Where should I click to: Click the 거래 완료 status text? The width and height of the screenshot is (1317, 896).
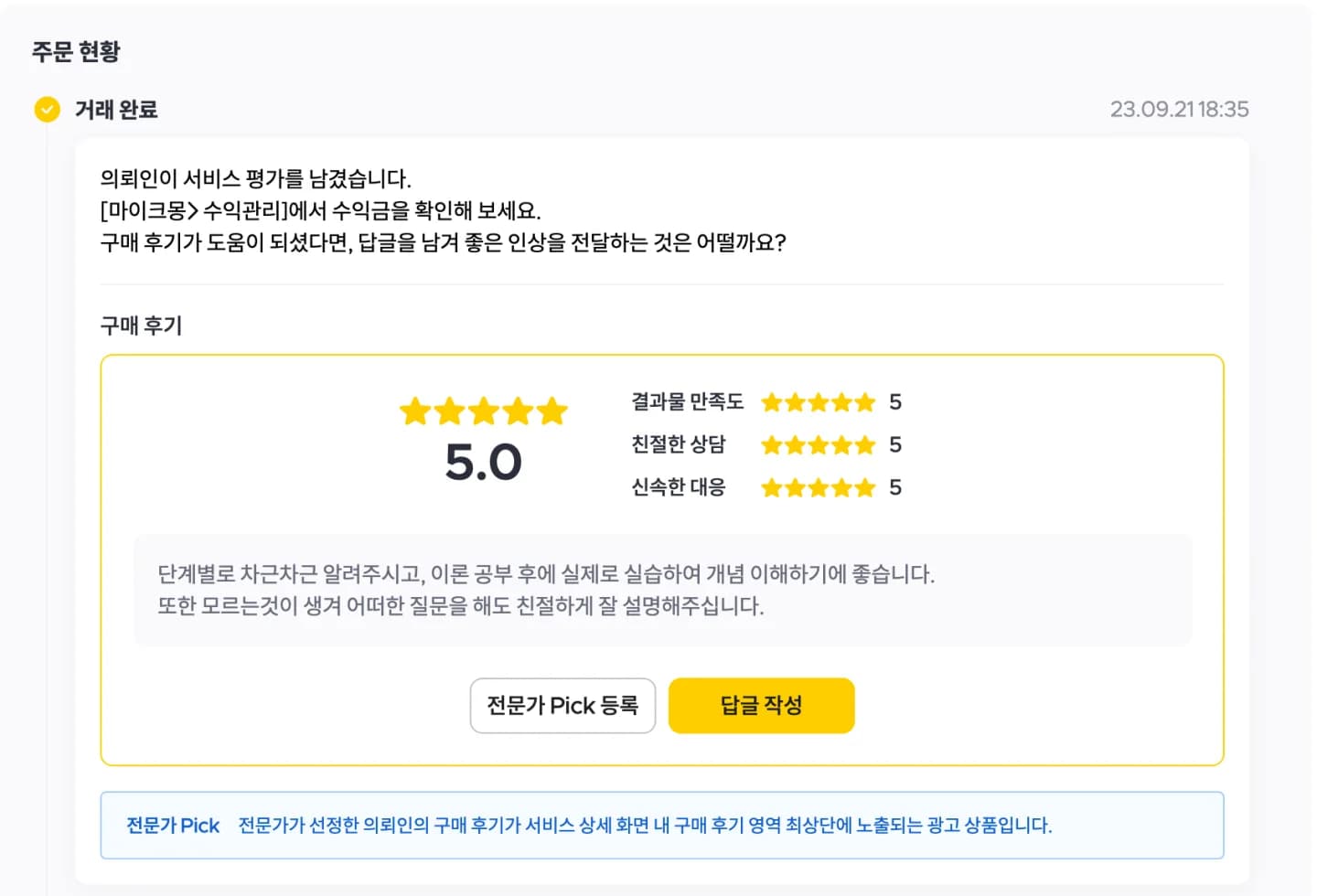pos(116,110)
